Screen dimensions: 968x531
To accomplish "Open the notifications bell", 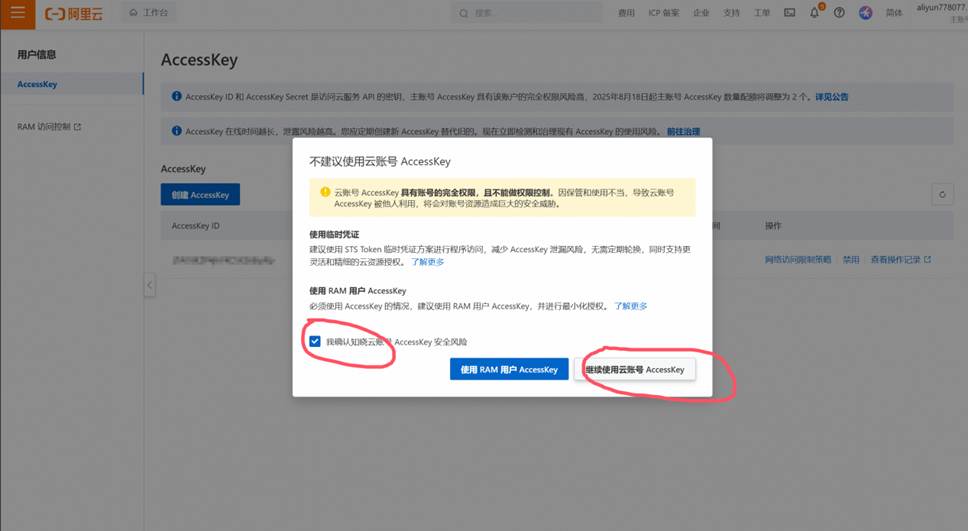I will pos(815,13).
